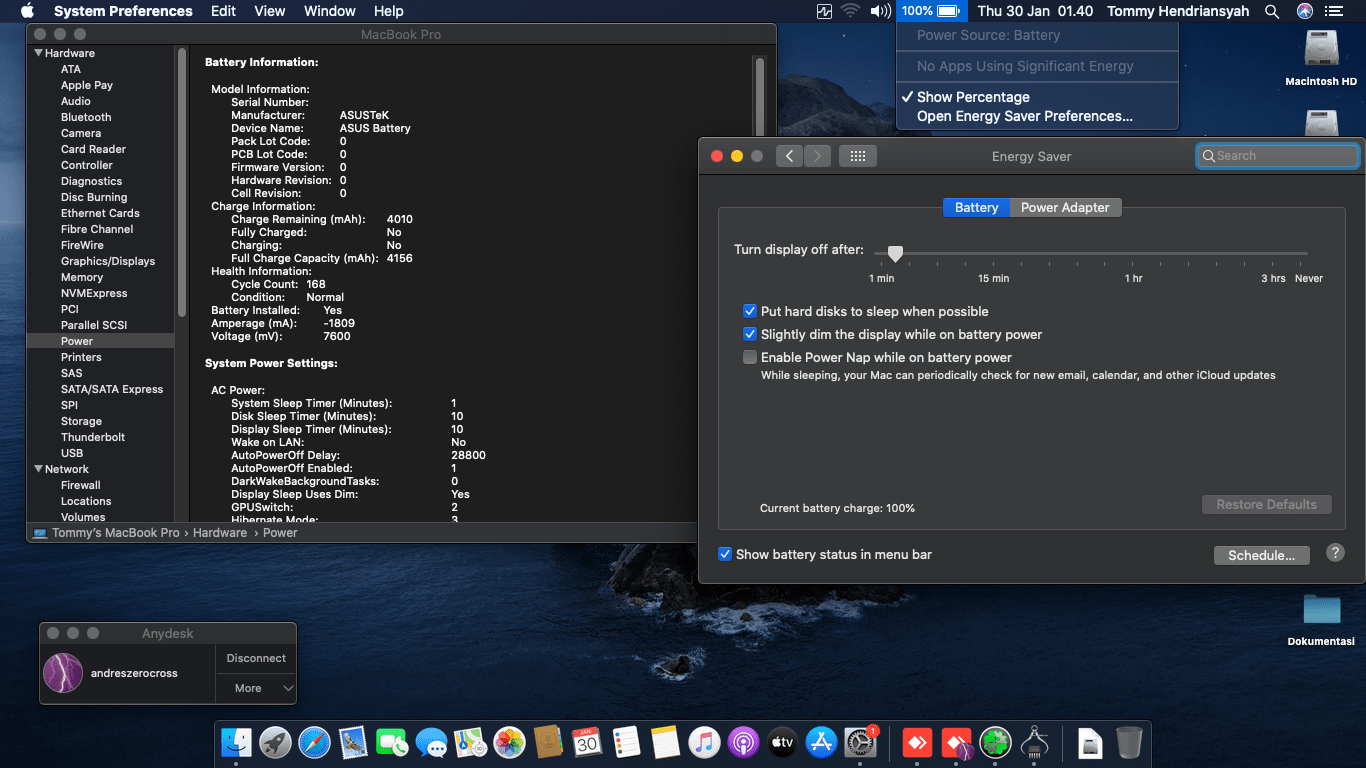Open Calendar icon showing 30 in Dock

587,742
